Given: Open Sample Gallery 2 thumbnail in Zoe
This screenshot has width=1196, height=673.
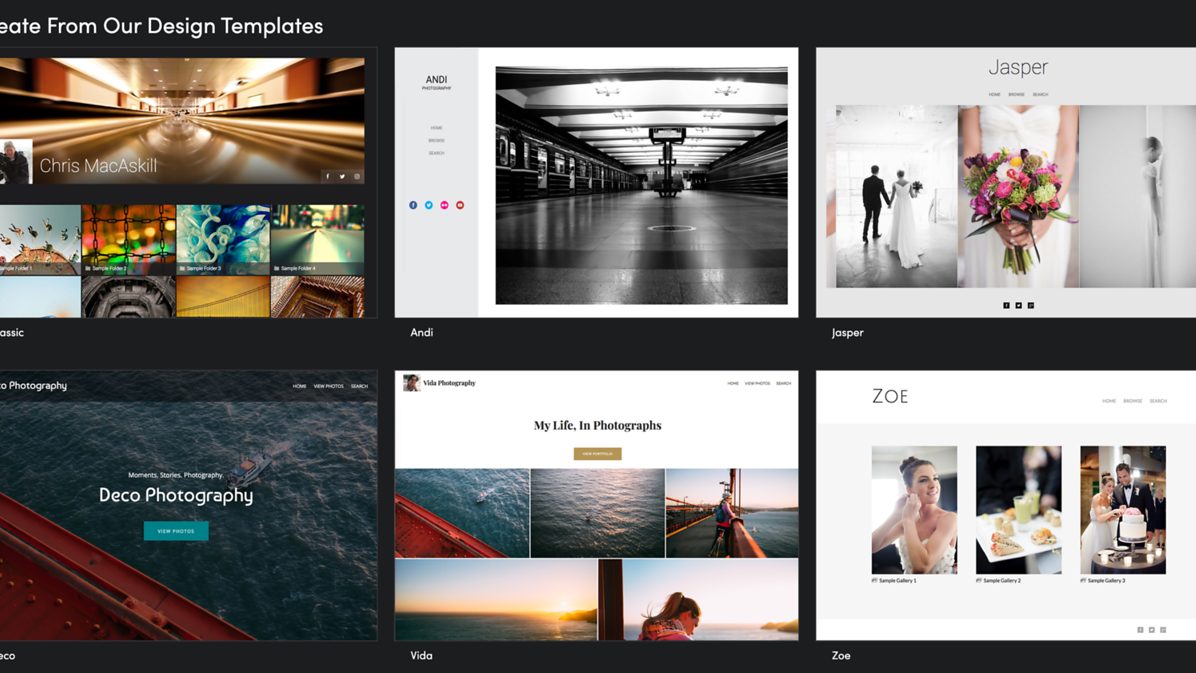Looking at the screenshot, I should click(1018, 510).
